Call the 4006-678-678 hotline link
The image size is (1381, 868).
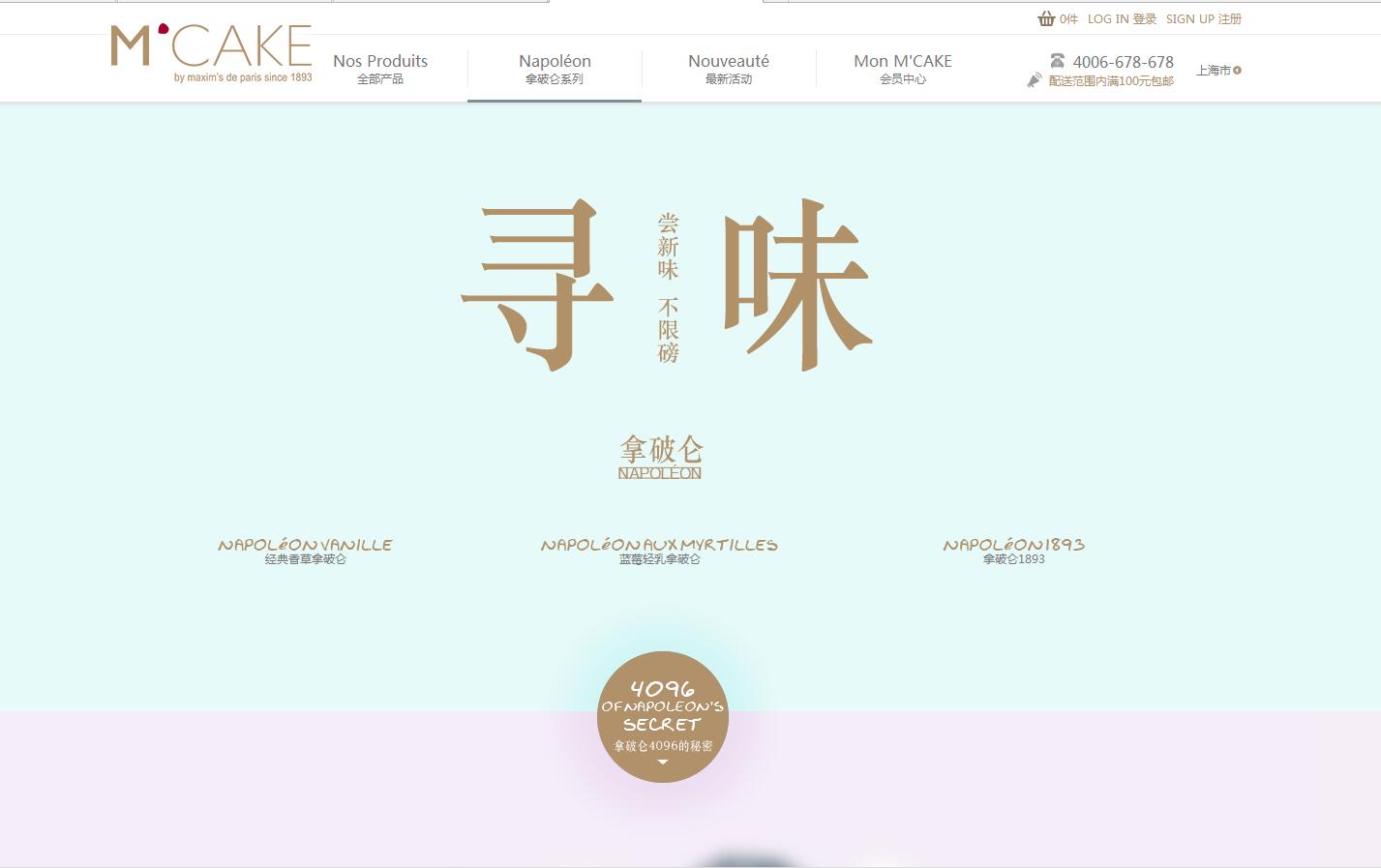pos(1123,61)
